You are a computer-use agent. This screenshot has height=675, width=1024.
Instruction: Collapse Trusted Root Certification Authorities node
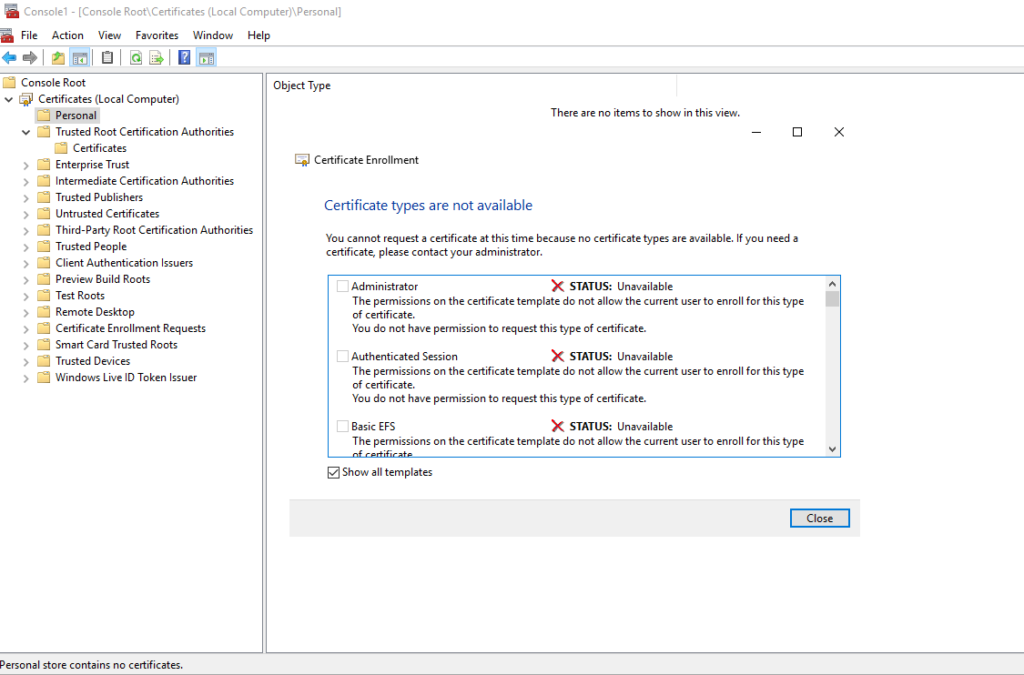point(26,132)
